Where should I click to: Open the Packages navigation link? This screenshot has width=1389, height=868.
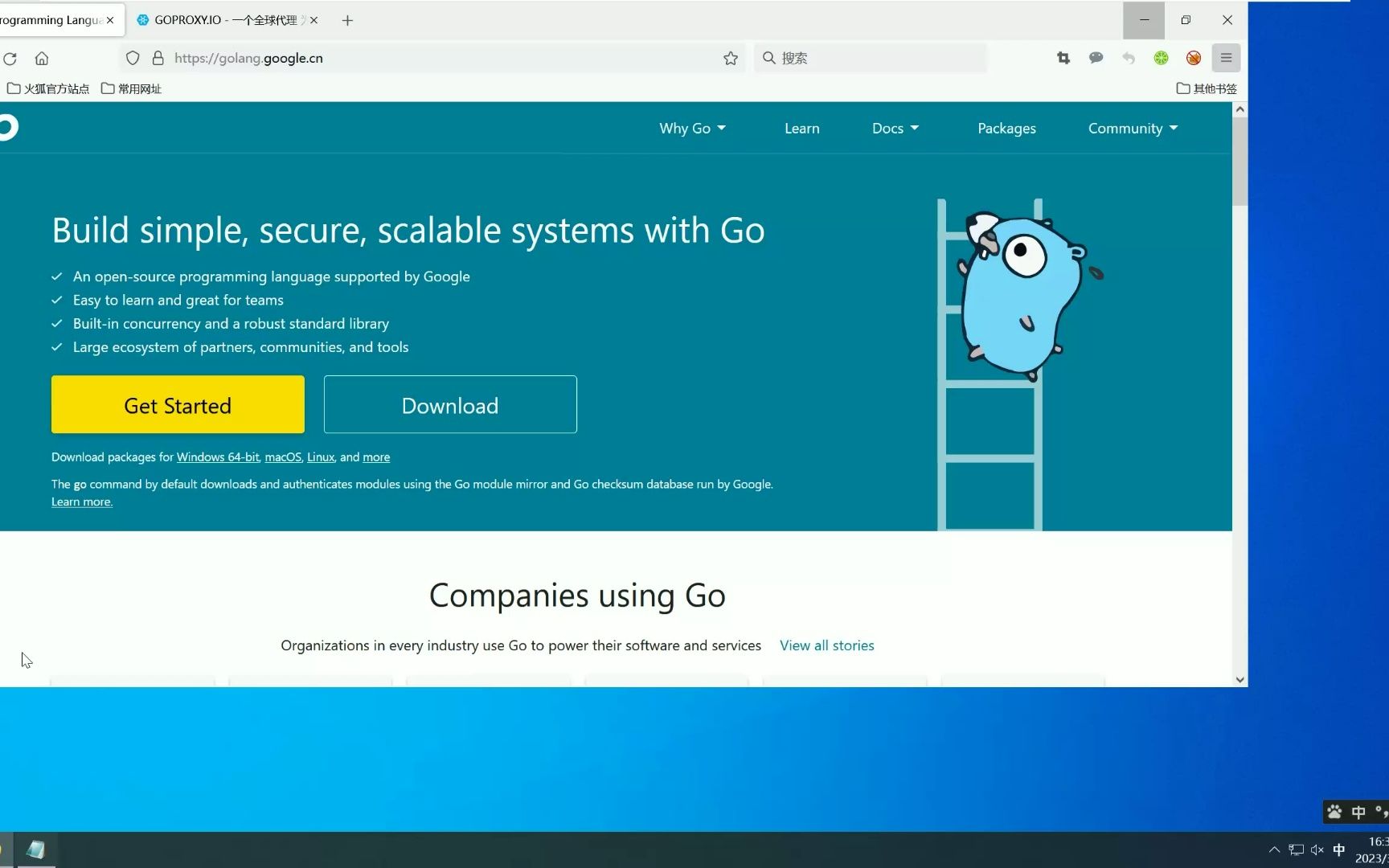click(1006, 129)
